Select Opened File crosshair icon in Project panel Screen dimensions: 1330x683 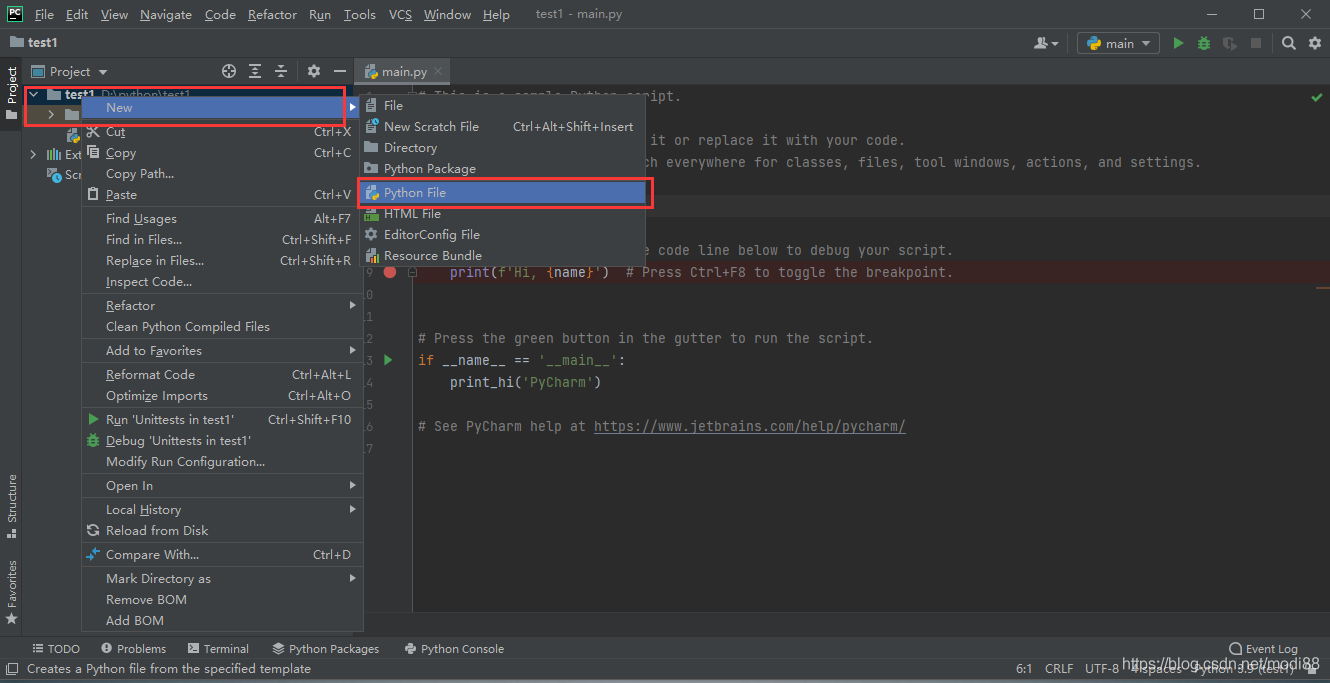click(x=228, y=71)
